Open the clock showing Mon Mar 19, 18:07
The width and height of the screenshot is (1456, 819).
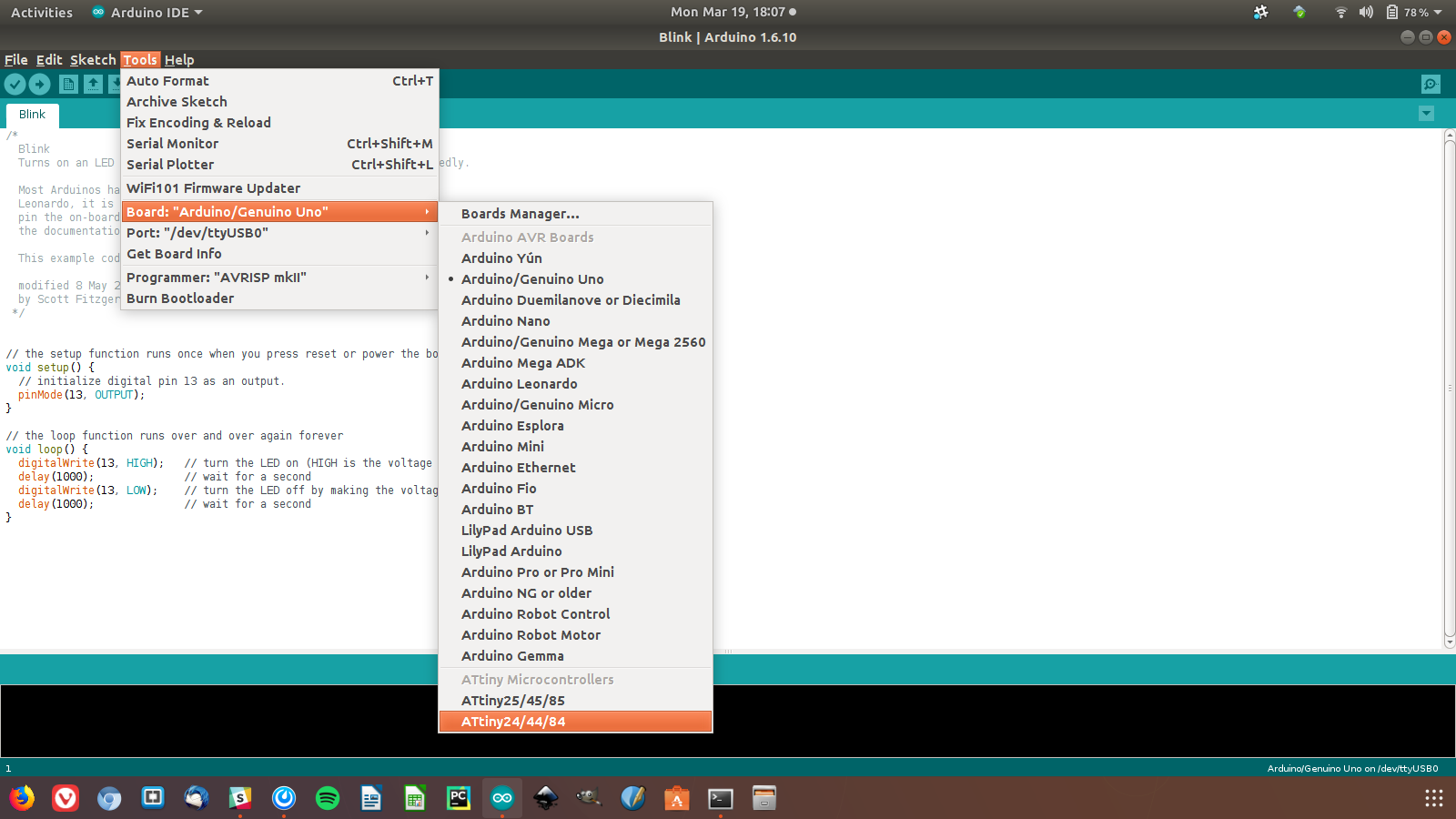click(733, 12)
